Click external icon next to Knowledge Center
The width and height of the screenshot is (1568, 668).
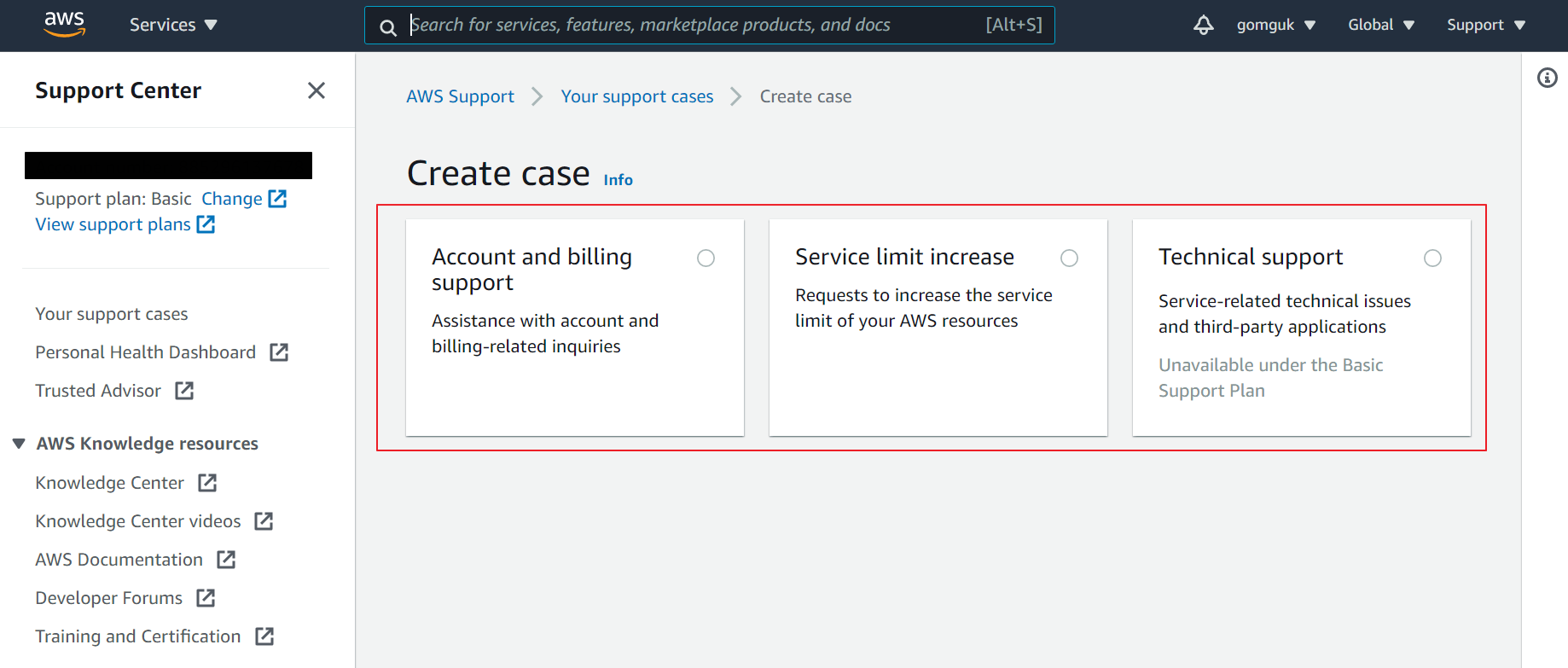click(207, 483)
